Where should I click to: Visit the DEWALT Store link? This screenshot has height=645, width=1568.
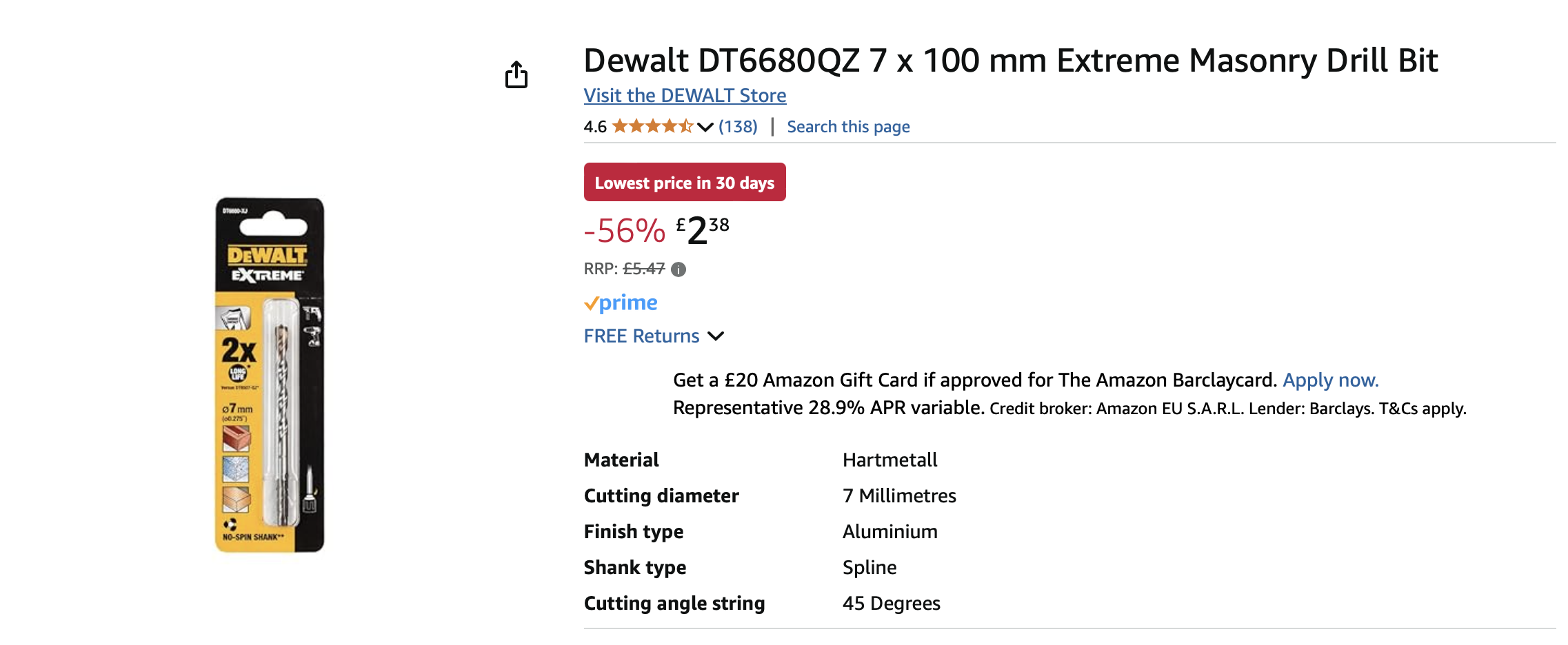pyautogui.click(x=685, y=96)
